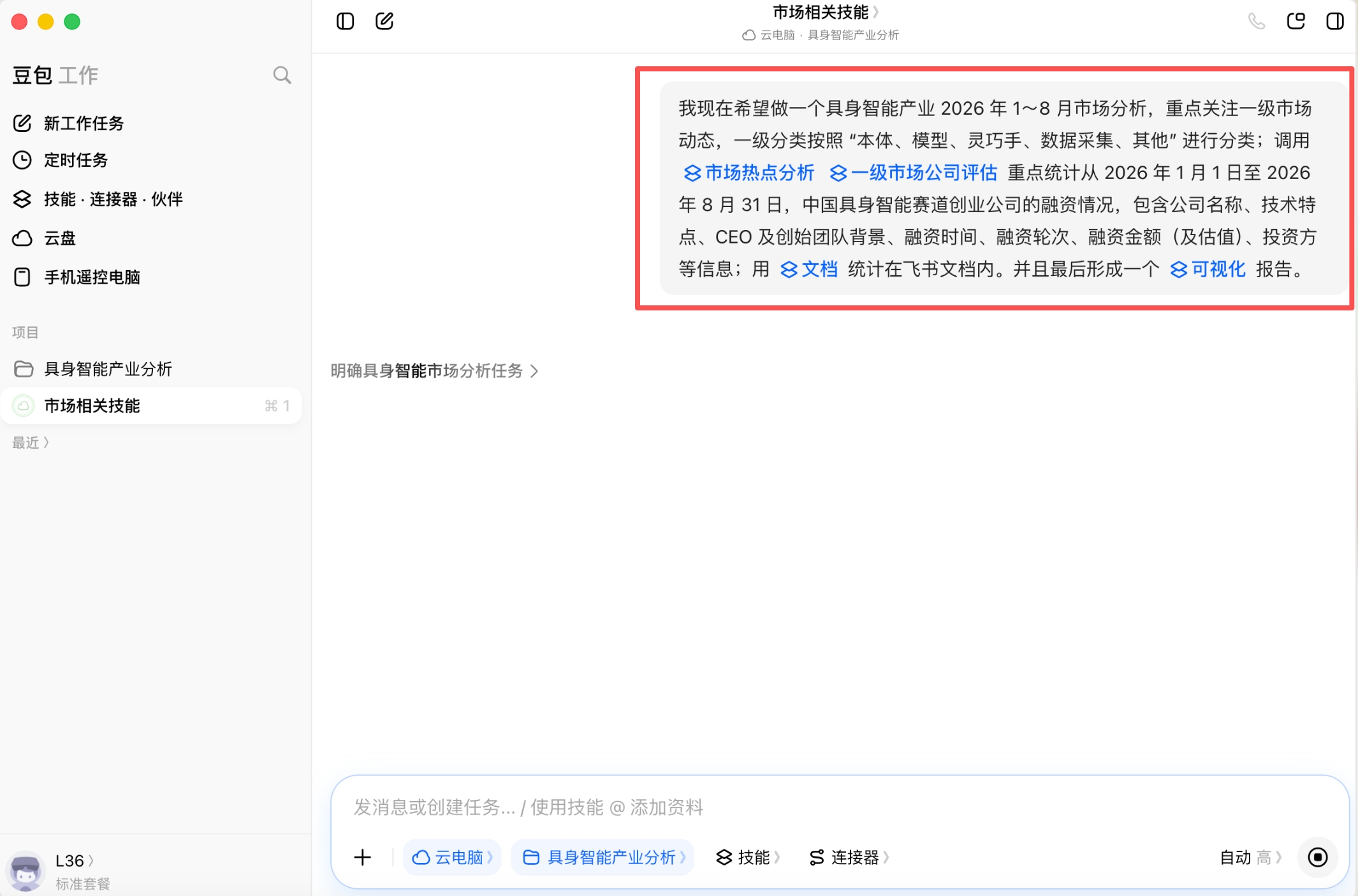The width and height of the screenshot is (1358, 896).
Task: Click the 豆包 工作 title
Action: point(55,75)
